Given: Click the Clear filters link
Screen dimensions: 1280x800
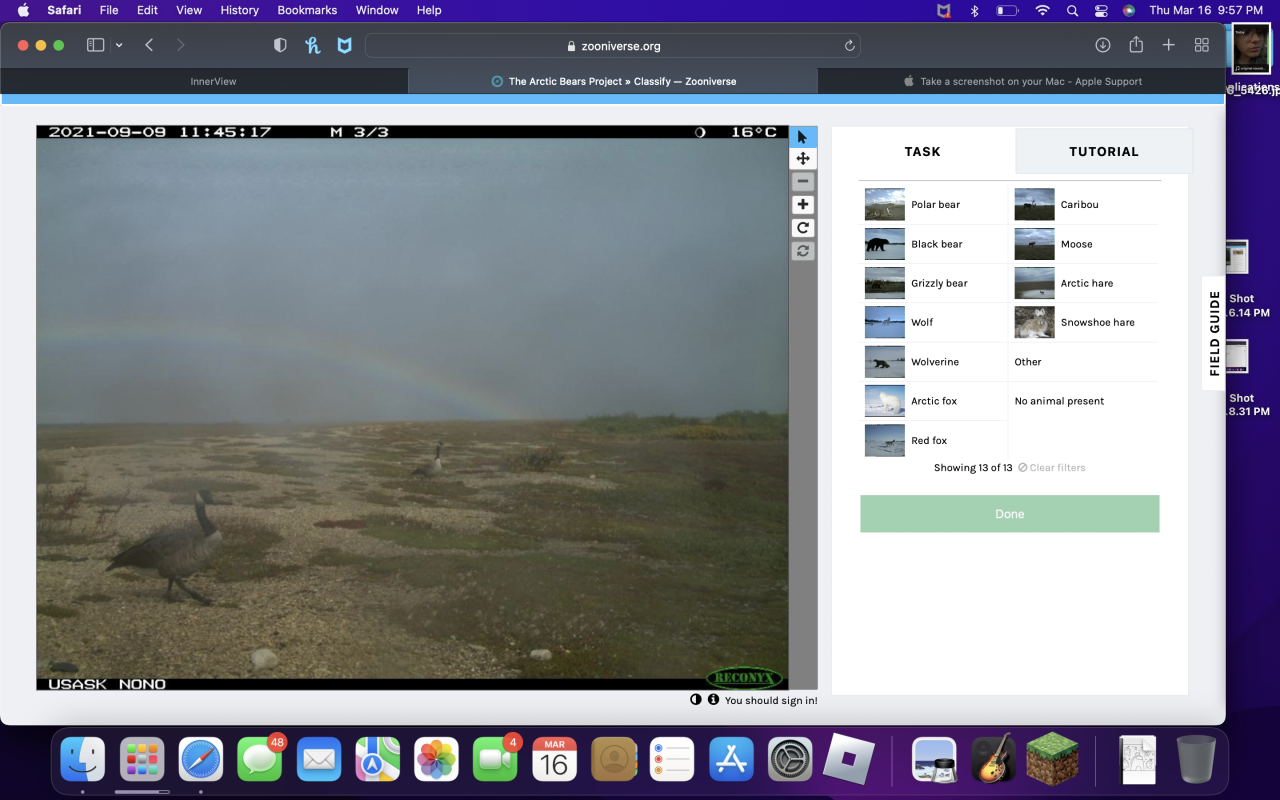Looking at the screenshot, I should pyautogui.click(x=1051, y=468).
